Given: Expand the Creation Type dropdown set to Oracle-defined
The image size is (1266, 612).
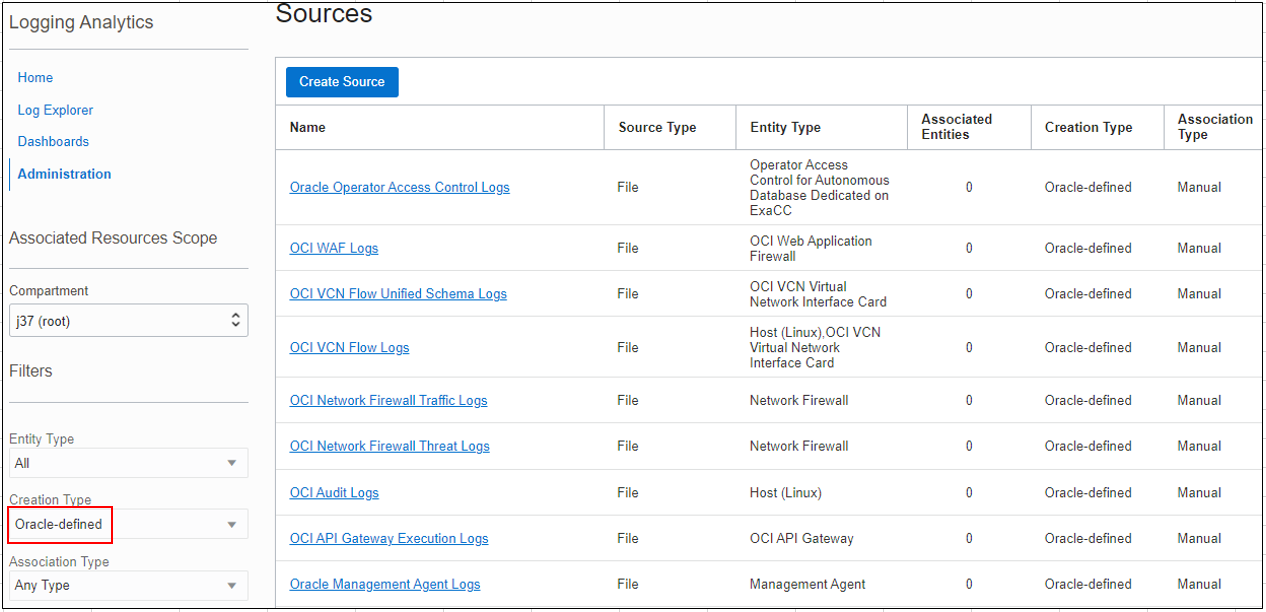Looking at the screenshot, I should 129,524.
